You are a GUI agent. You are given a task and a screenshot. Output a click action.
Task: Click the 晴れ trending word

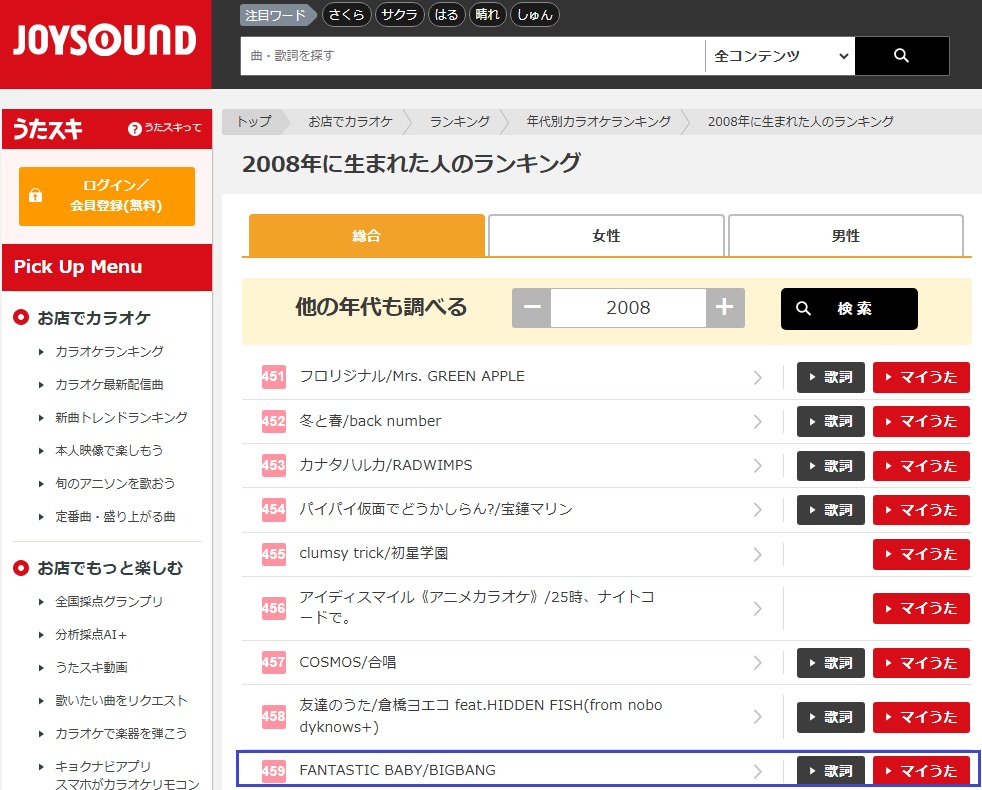pos(487,15)
